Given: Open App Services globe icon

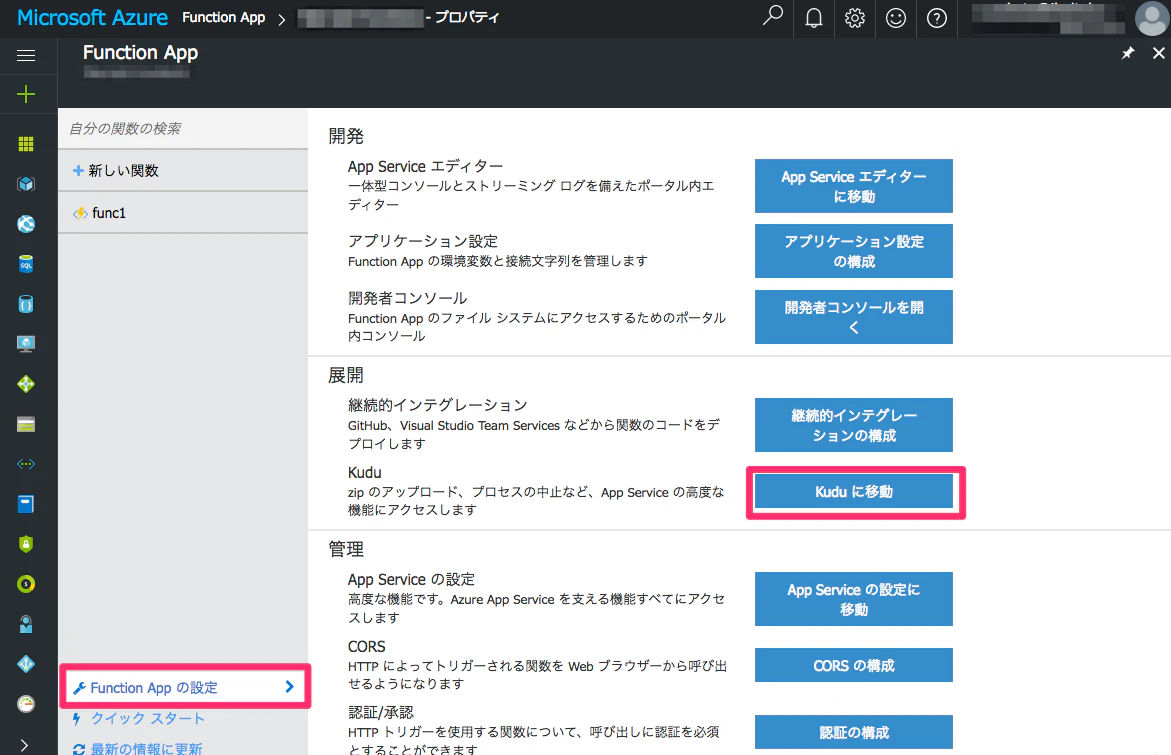Looking at the screenshot, I should (26, 224).
